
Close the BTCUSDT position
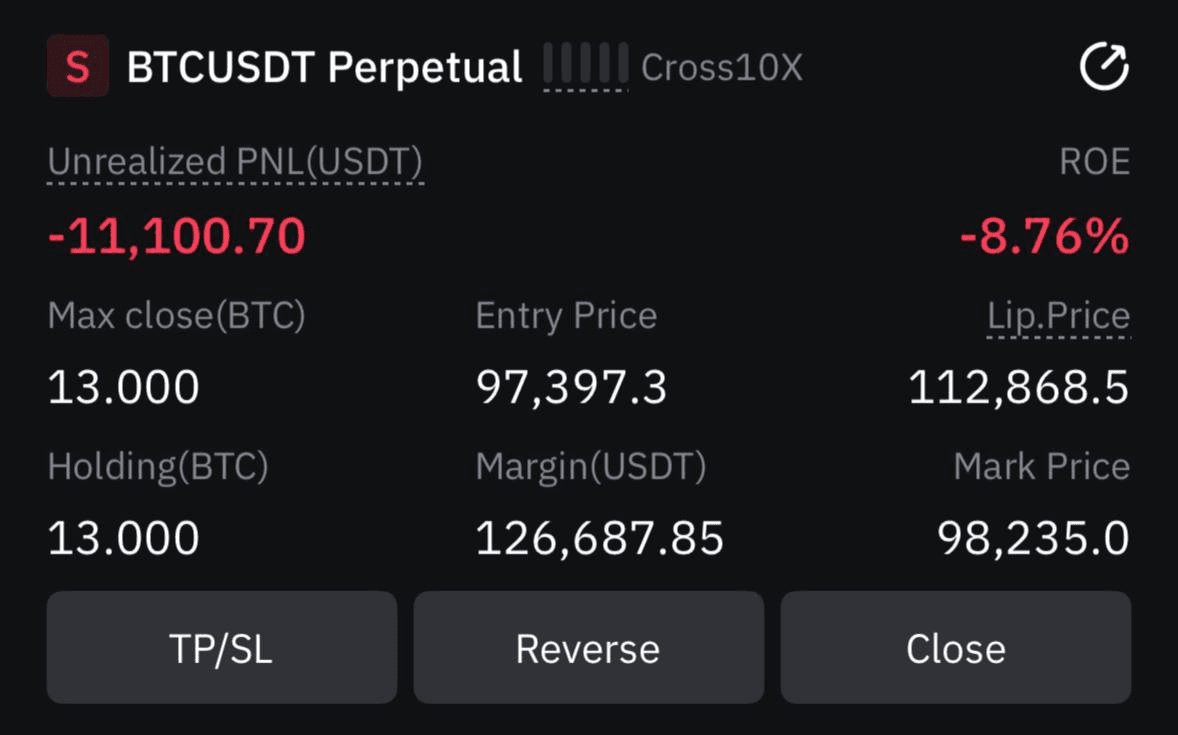point(956,648)
